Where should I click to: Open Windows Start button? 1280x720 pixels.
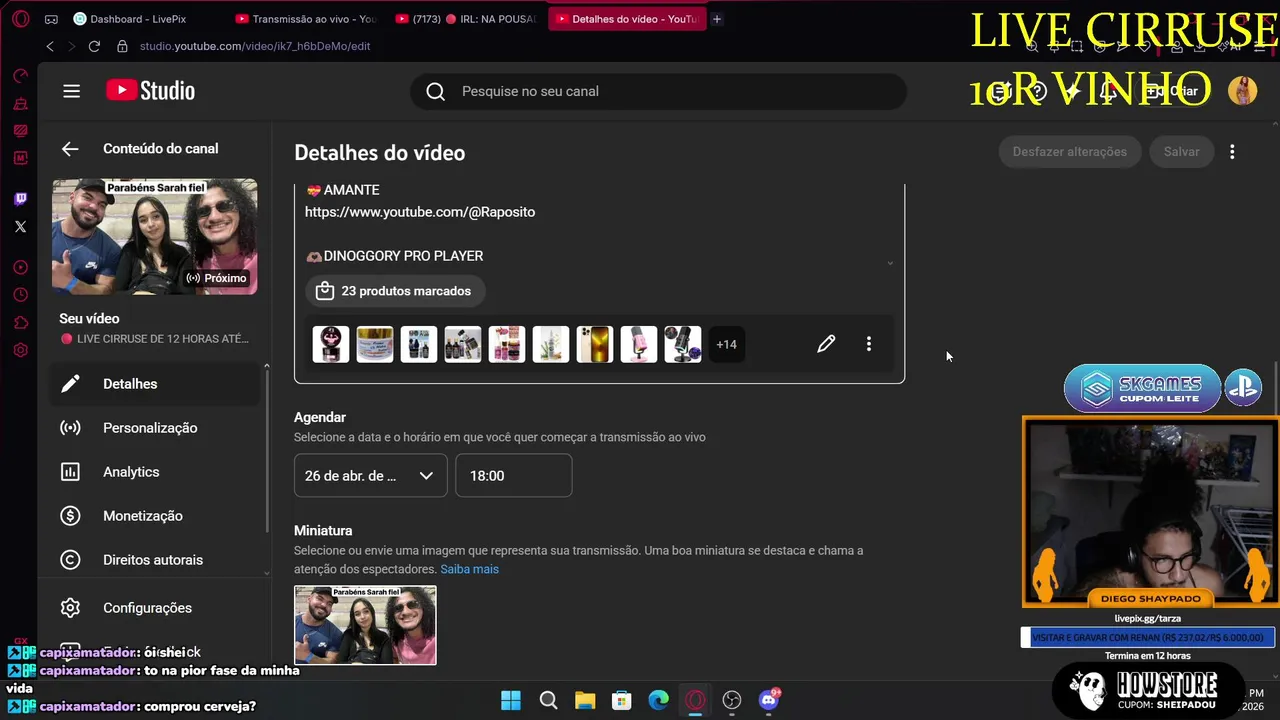(x=511, y=700)
